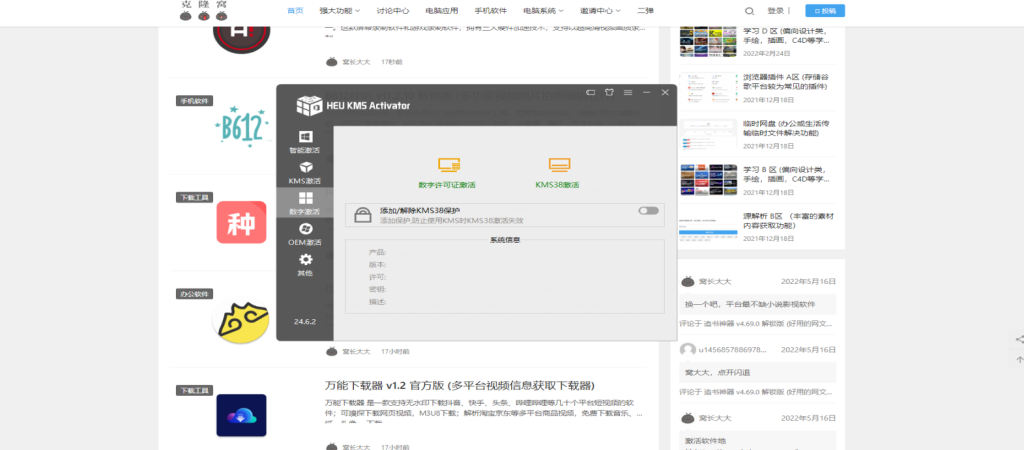Click 下载工具 tag beside 万能下载器
Image resolution: width=1024 pixels, height=450 pixels.
pos(195,390)
